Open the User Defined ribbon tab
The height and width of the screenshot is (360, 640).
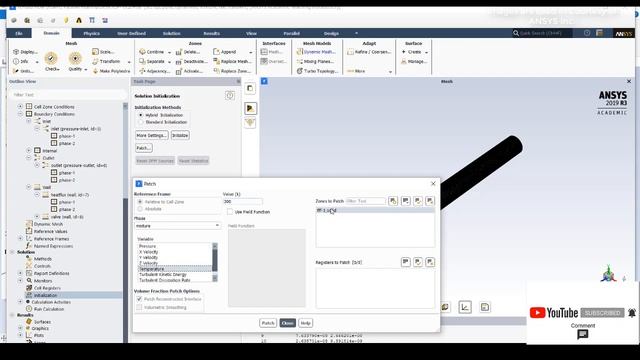(x=131, y=33)
